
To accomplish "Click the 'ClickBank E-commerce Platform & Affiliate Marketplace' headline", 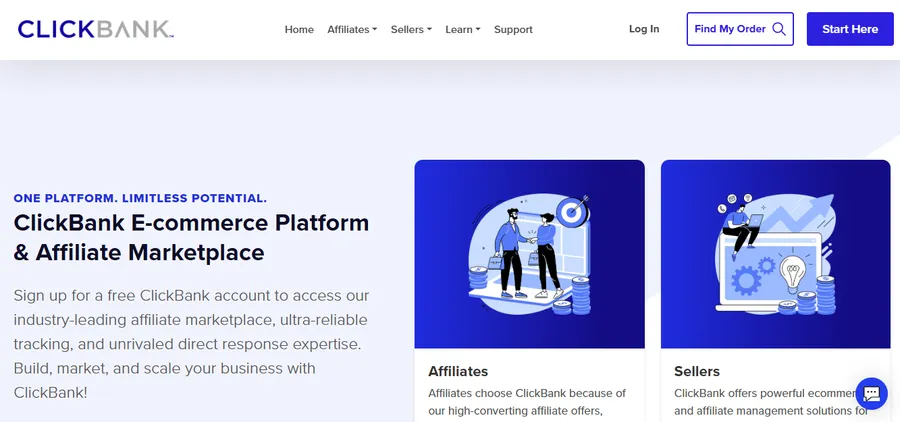I will pyautogui.click(x=191, y=237).
